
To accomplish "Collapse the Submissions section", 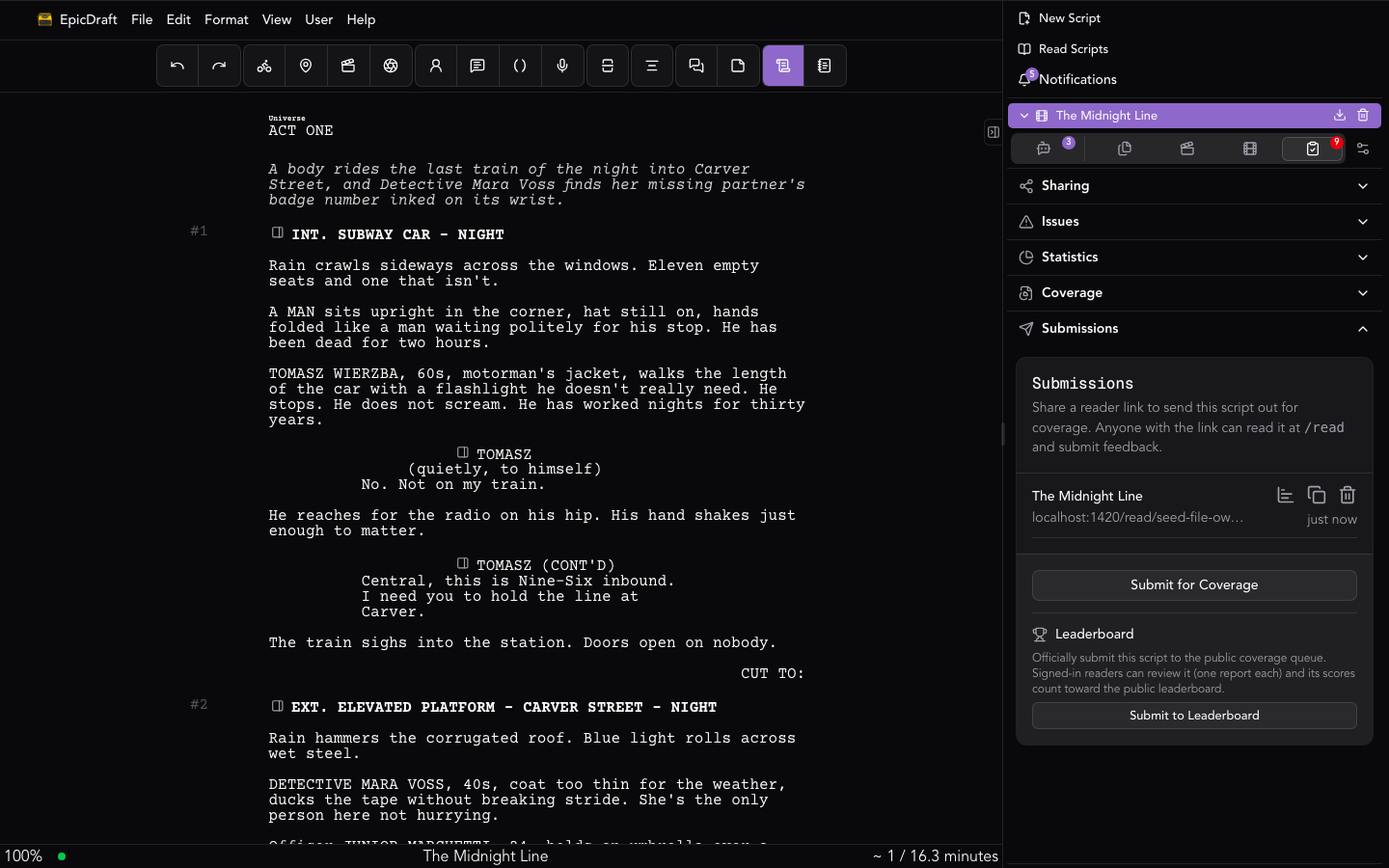I will coord(1194,329).
